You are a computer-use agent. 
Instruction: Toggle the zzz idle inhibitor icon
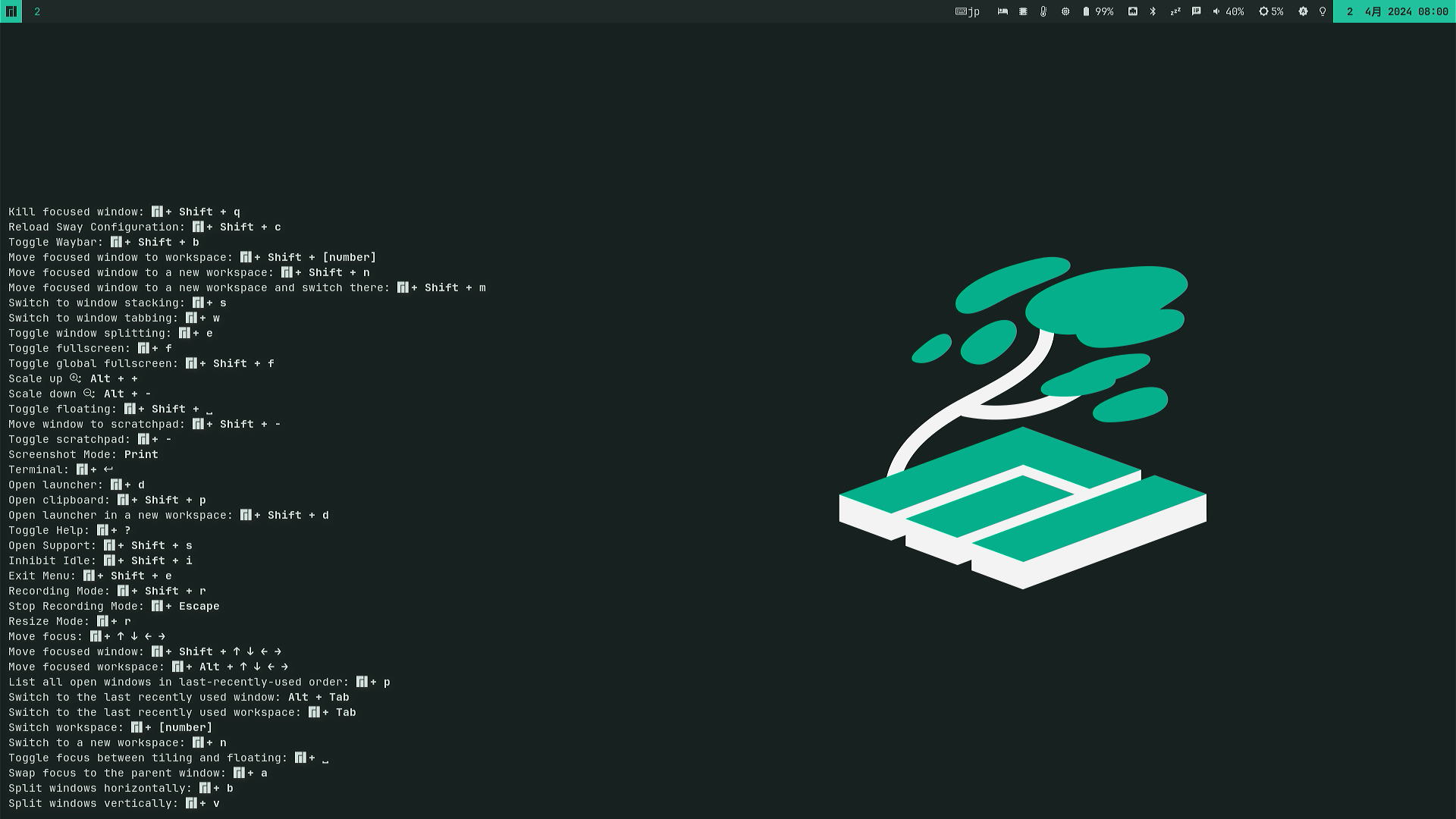tap(1175, 11)
